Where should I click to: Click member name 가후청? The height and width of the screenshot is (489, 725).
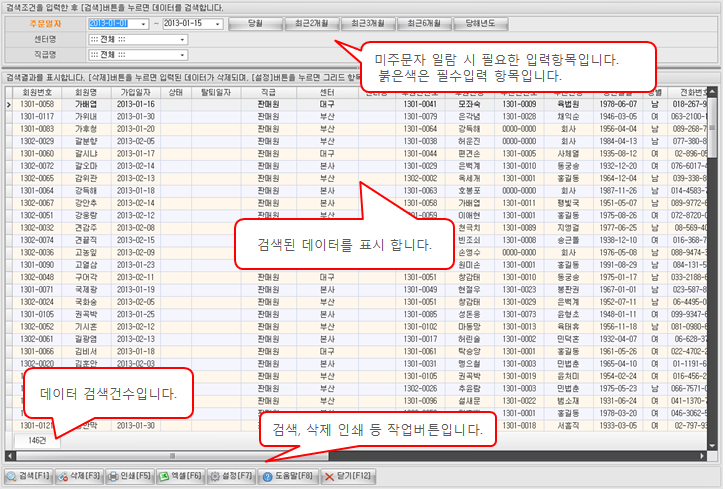(x=86, y=129)
